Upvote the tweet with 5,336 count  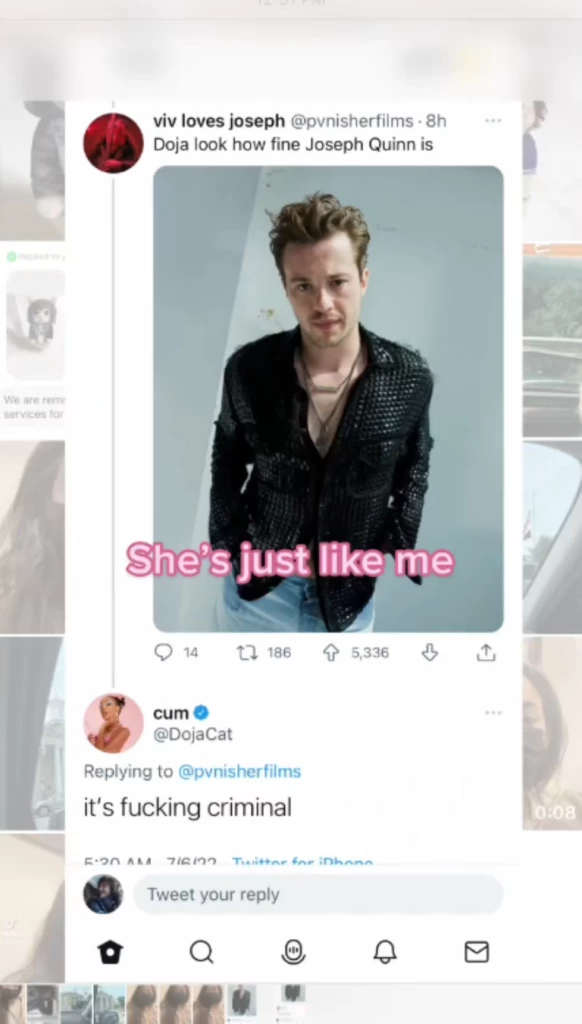point(330,652)
